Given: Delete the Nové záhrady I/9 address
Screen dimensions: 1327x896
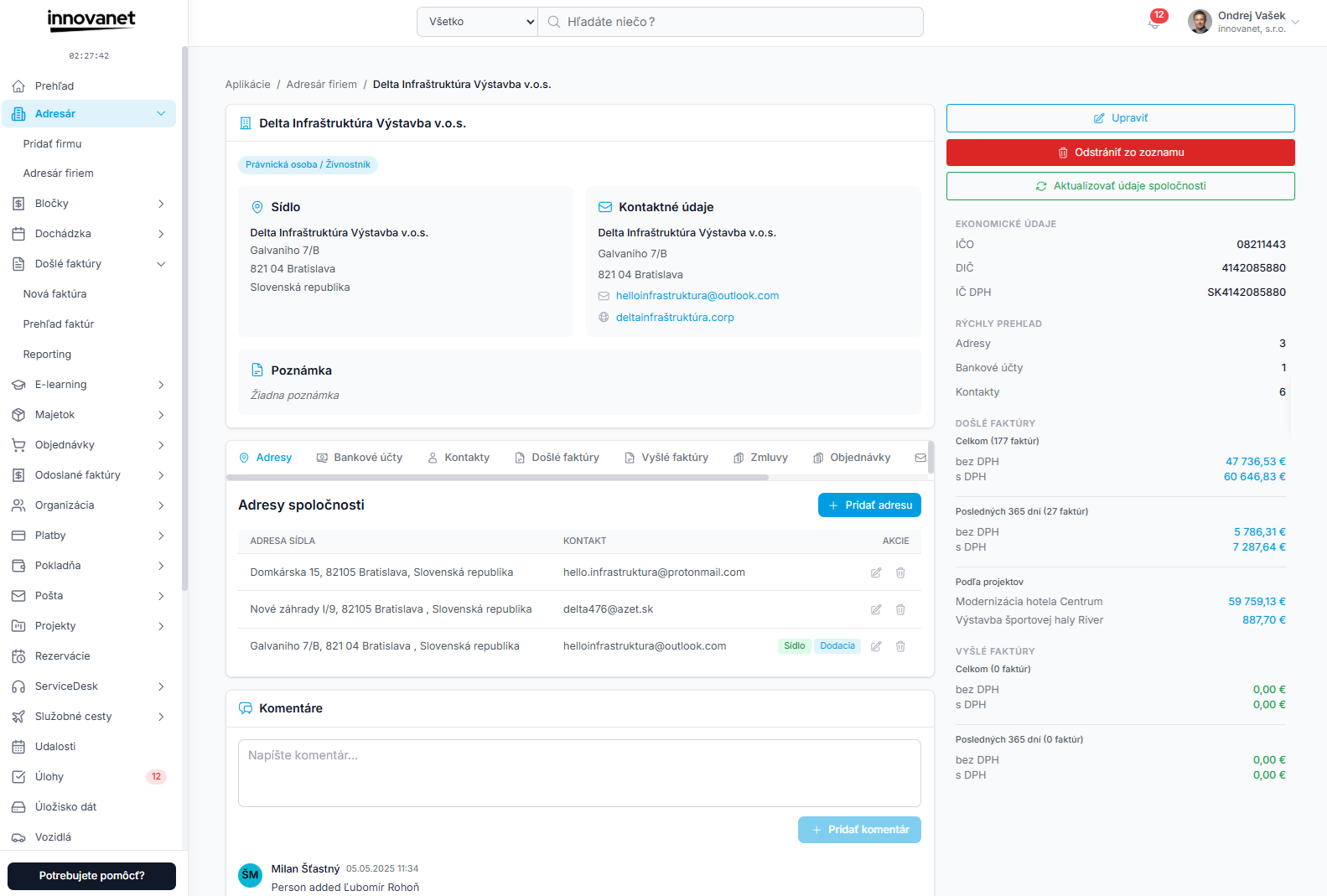Looking at the screenshot, I should (x=900, y=609).
